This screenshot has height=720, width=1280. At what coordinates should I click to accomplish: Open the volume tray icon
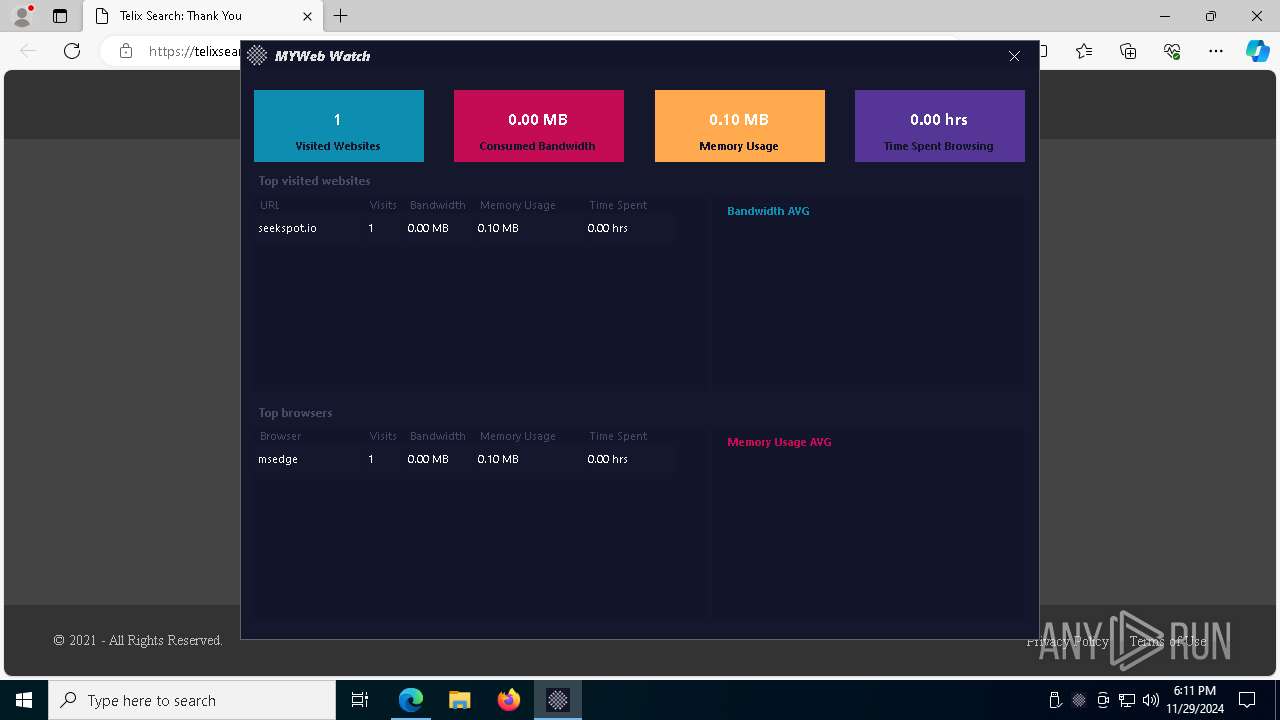point(1151,700)
